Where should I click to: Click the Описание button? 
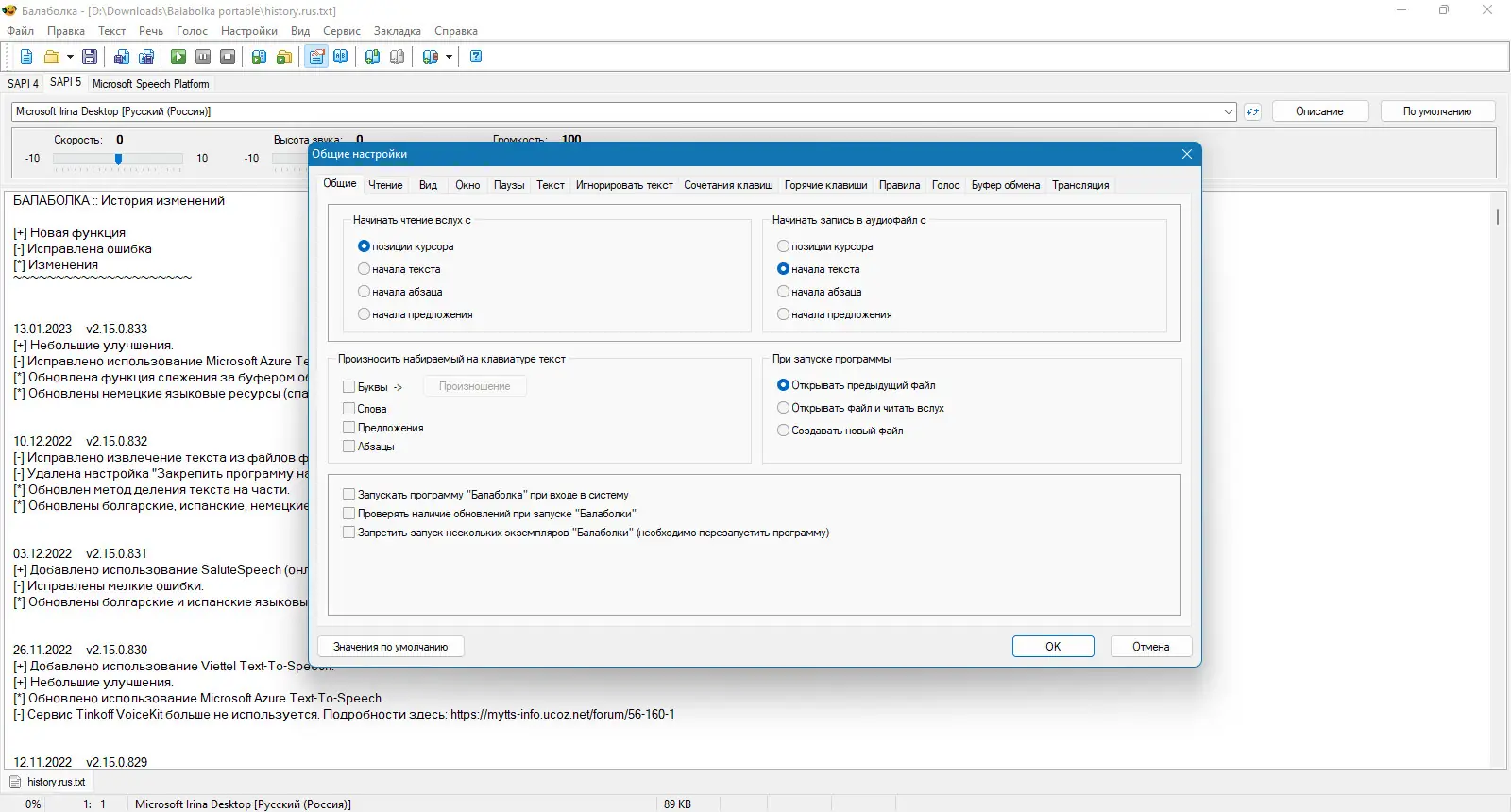tap(1319, 111)
